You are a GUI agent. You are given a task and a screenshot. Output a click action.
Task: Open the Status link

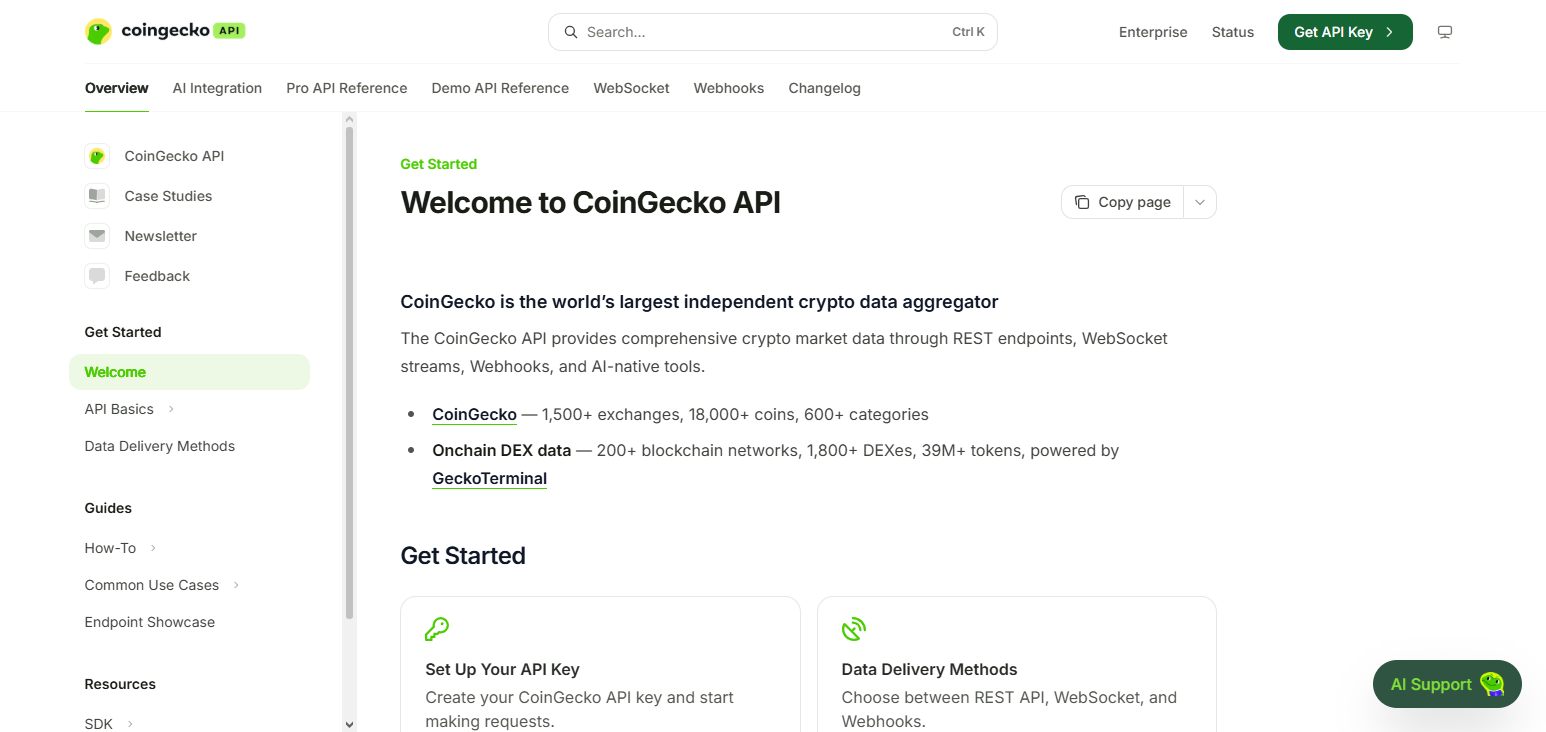tap(1232, 32)
